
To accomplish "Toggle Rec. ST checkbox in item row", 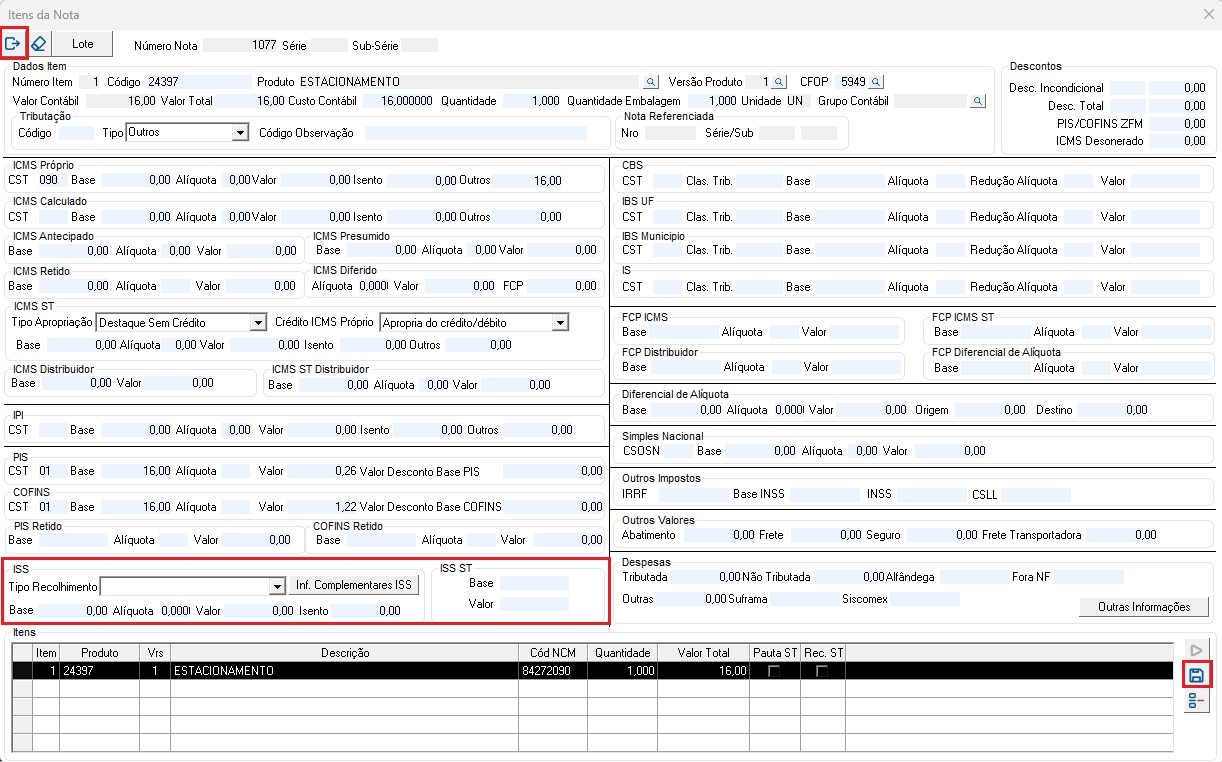I will [823, 671].
